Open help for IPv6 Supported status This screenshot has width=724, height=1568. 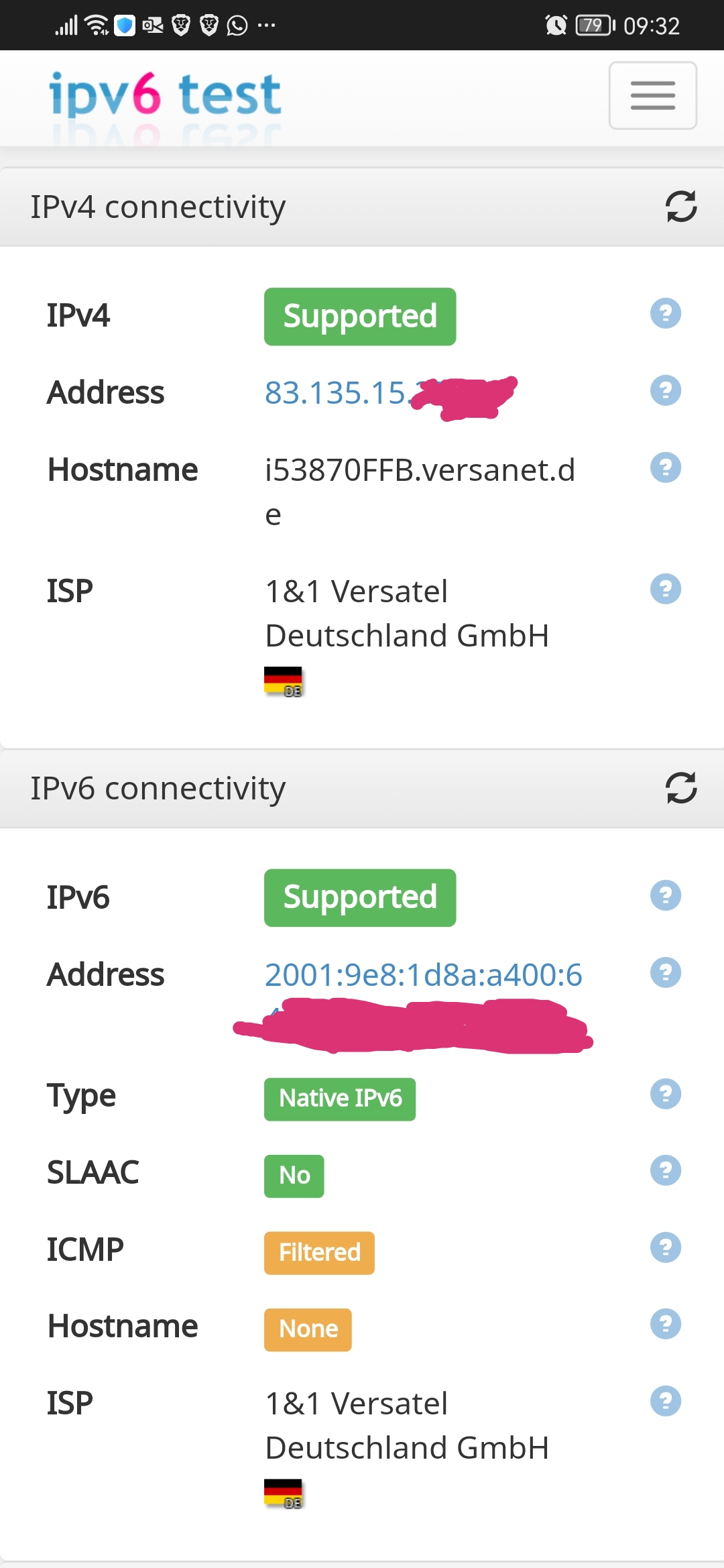[x=666, y=895]
